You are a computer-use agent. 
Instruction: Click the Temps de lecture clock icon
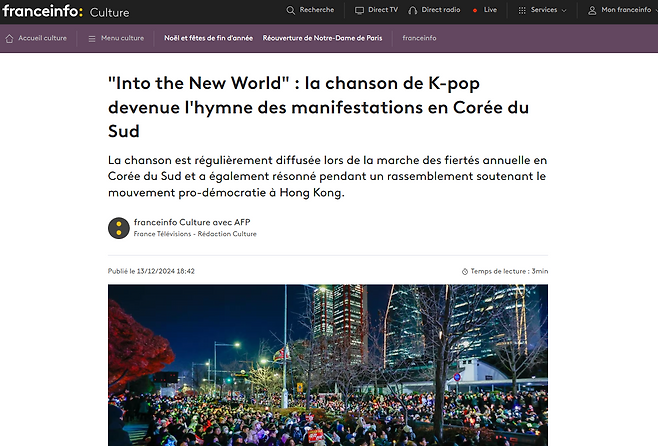click(465, 271)
